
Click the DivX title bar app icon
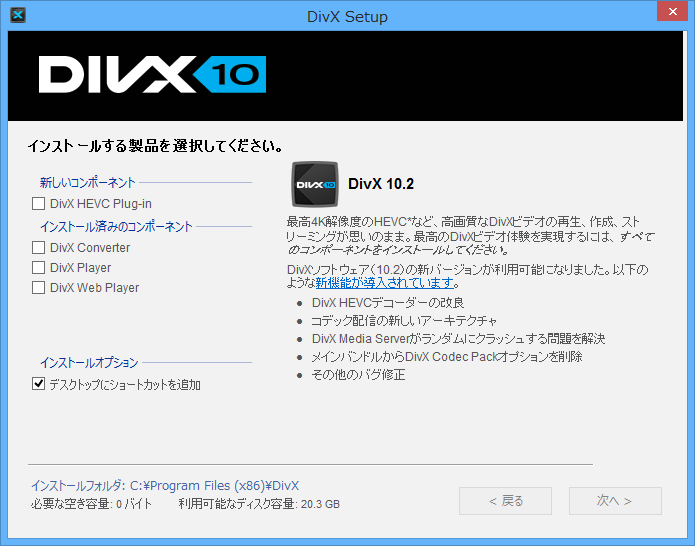[18, 15]
